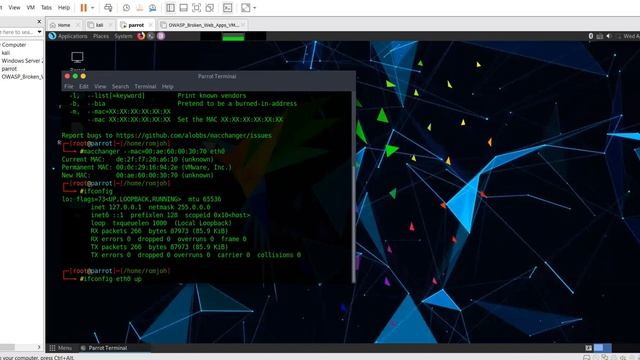Open the Terminal File menu
This screenshot has height=360, width=640.
pos(69,87)
